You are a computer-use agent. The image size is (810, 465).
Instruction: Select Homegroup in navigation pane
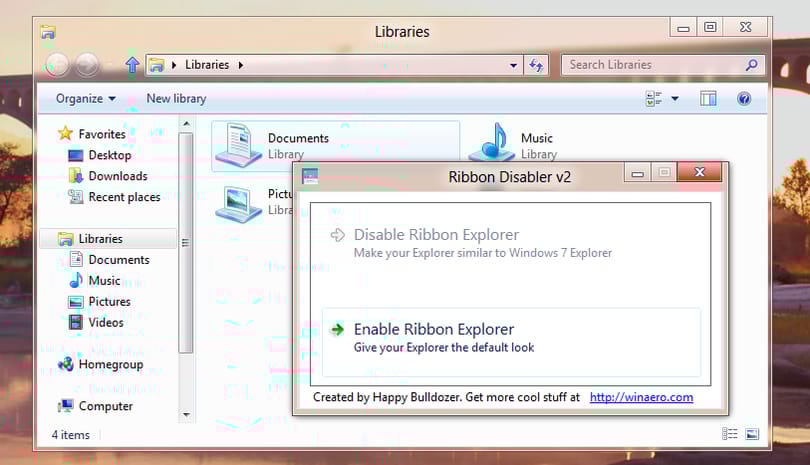111,364
